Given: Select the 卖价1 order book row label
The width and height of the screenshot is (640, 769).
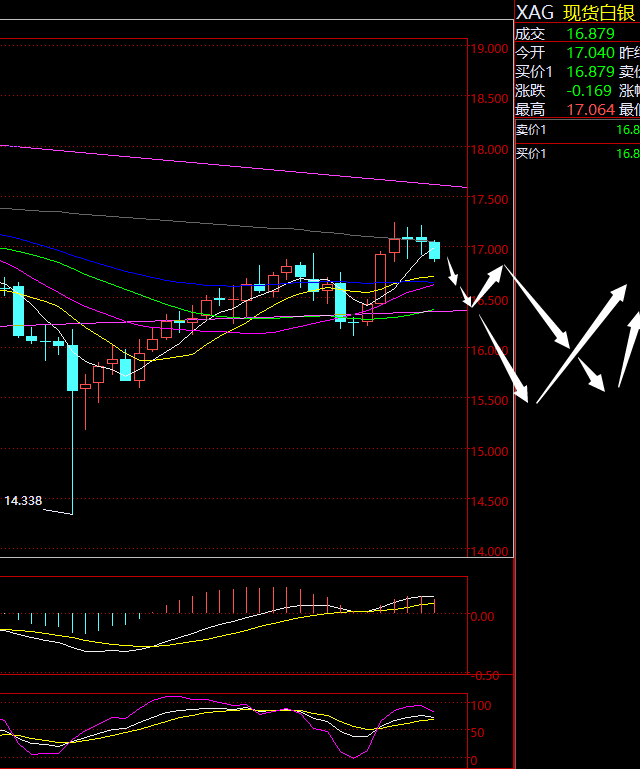Looking at the screenshot, I should point(531,129).
